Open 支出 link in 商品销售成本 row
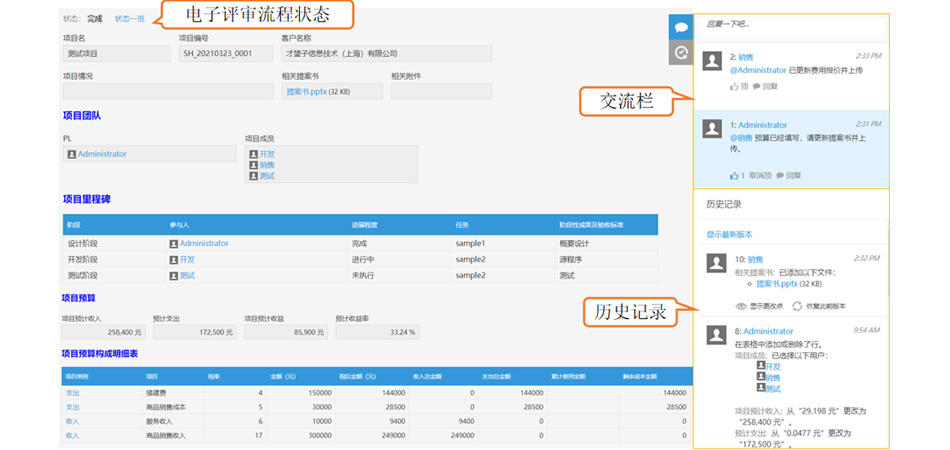 pos(73,408)
